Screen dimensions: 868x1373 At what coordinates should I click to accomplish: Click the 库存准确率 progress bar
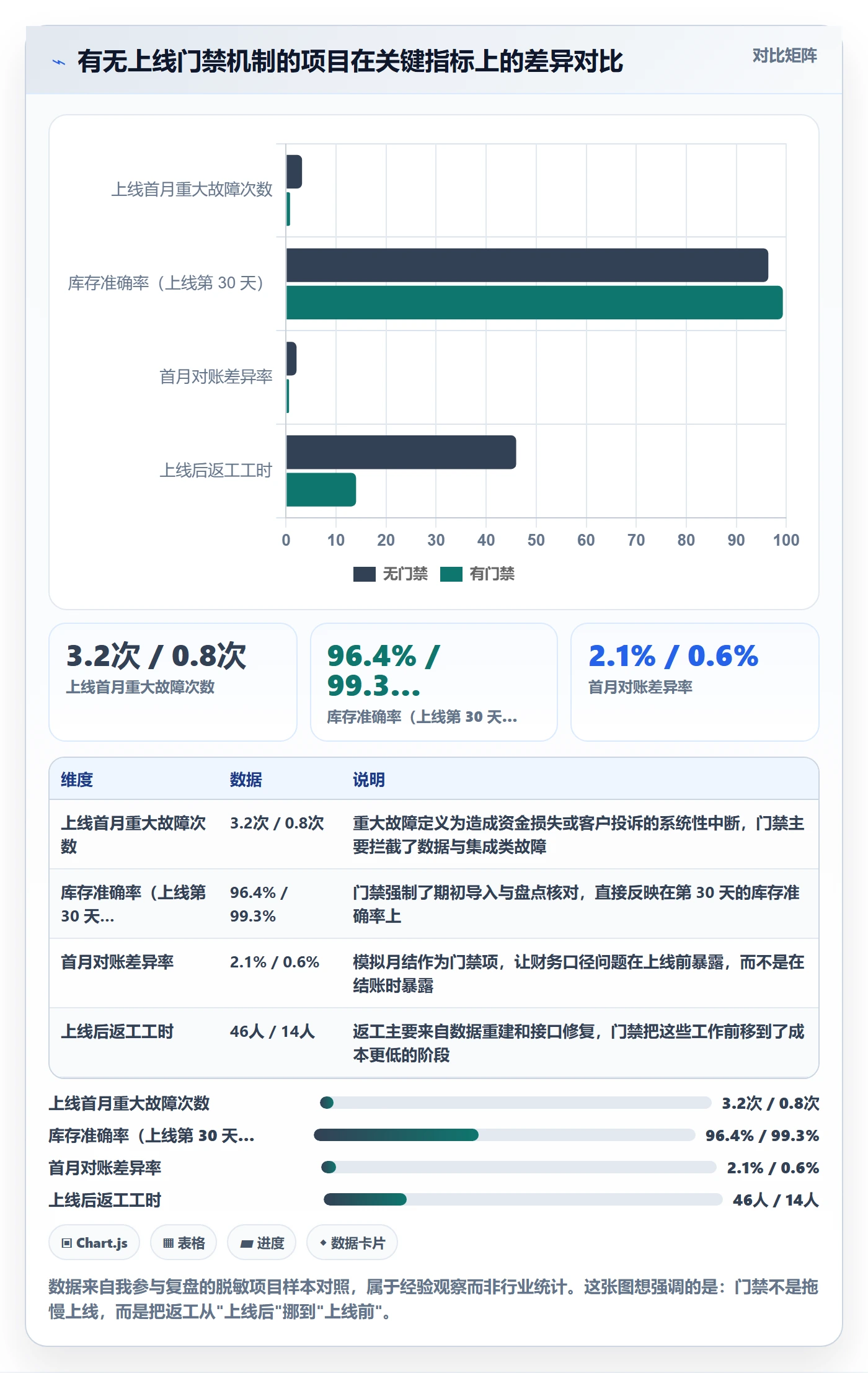click(x=504, y=1135)
